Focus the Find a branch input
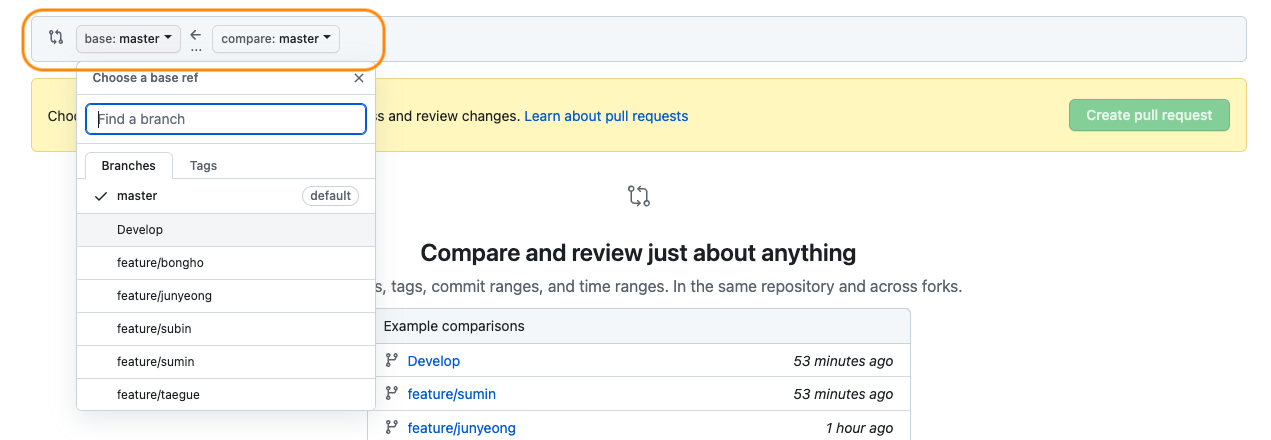This screenshot has height=440, width=1271. click(226, 119)
